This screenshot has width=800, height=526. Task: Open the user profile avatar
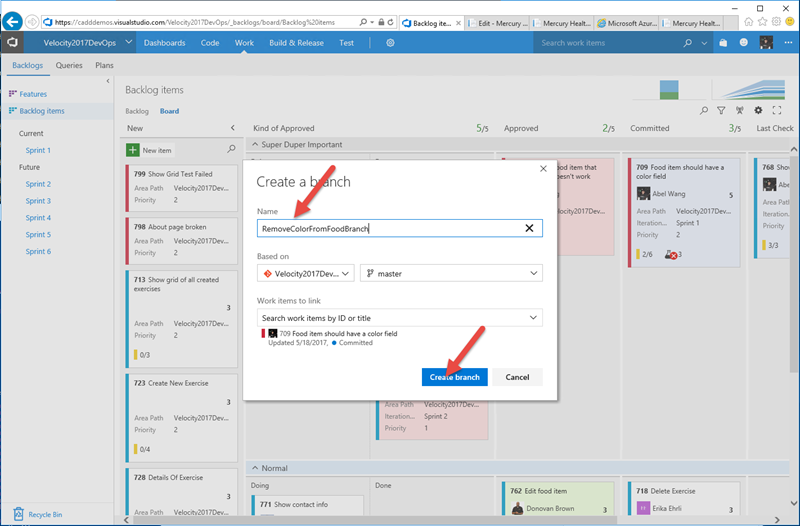766,43
